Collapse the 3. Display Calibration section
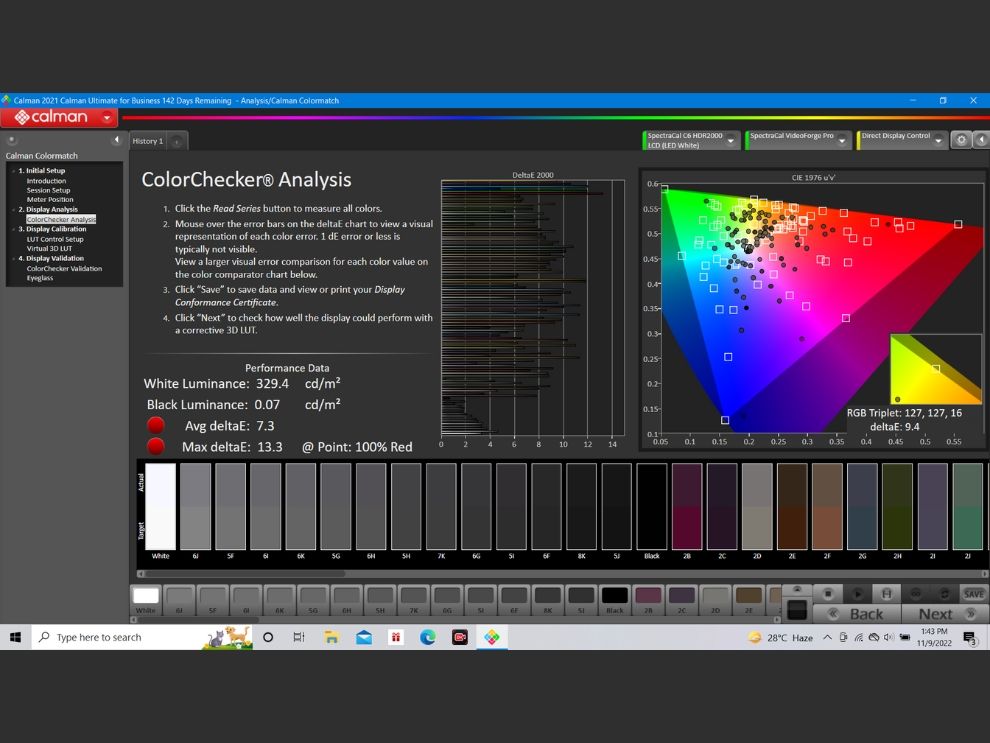This screenshot has height=743, width=990. 13,229
